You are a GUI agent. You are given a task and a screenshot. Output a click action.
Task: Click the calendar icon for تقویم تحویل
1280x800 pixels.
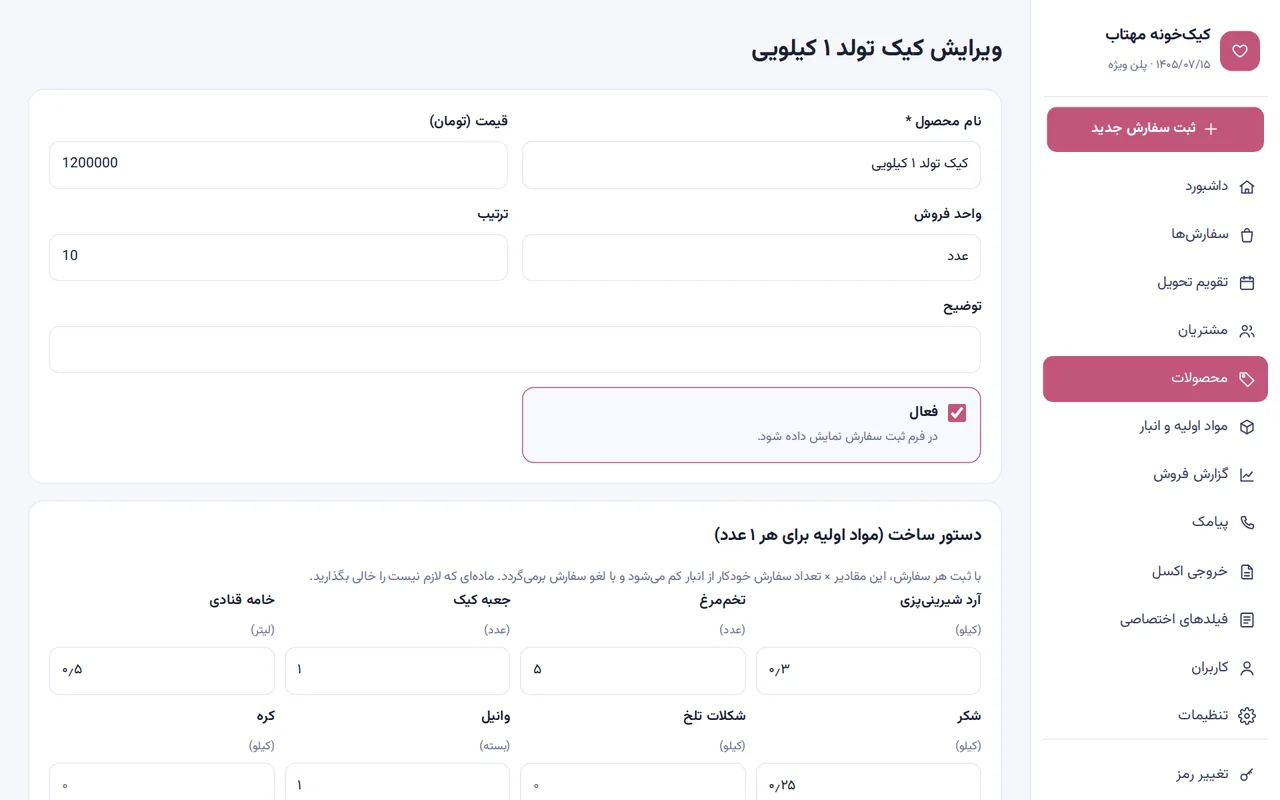tap(1247, 283)
